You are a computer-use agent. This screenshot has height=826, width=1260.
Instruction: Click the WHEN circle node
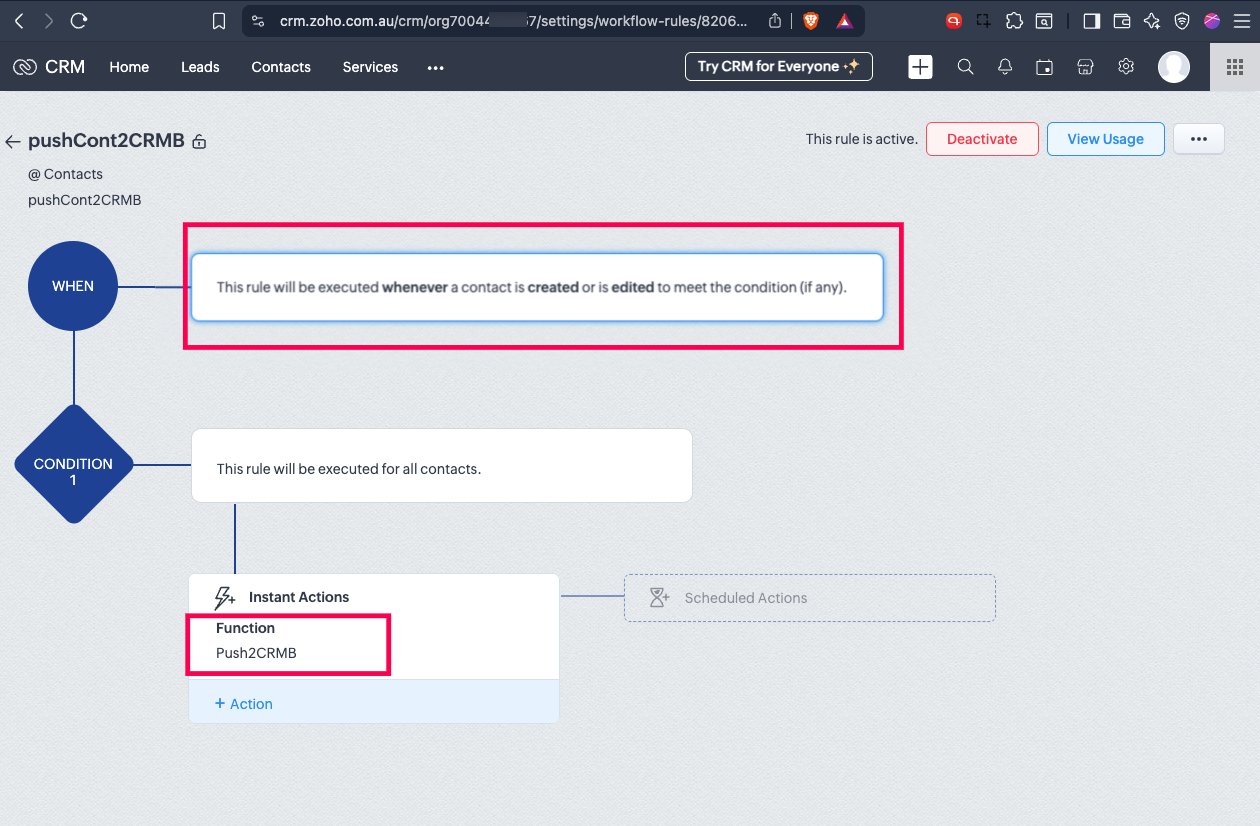pos(73,286)
